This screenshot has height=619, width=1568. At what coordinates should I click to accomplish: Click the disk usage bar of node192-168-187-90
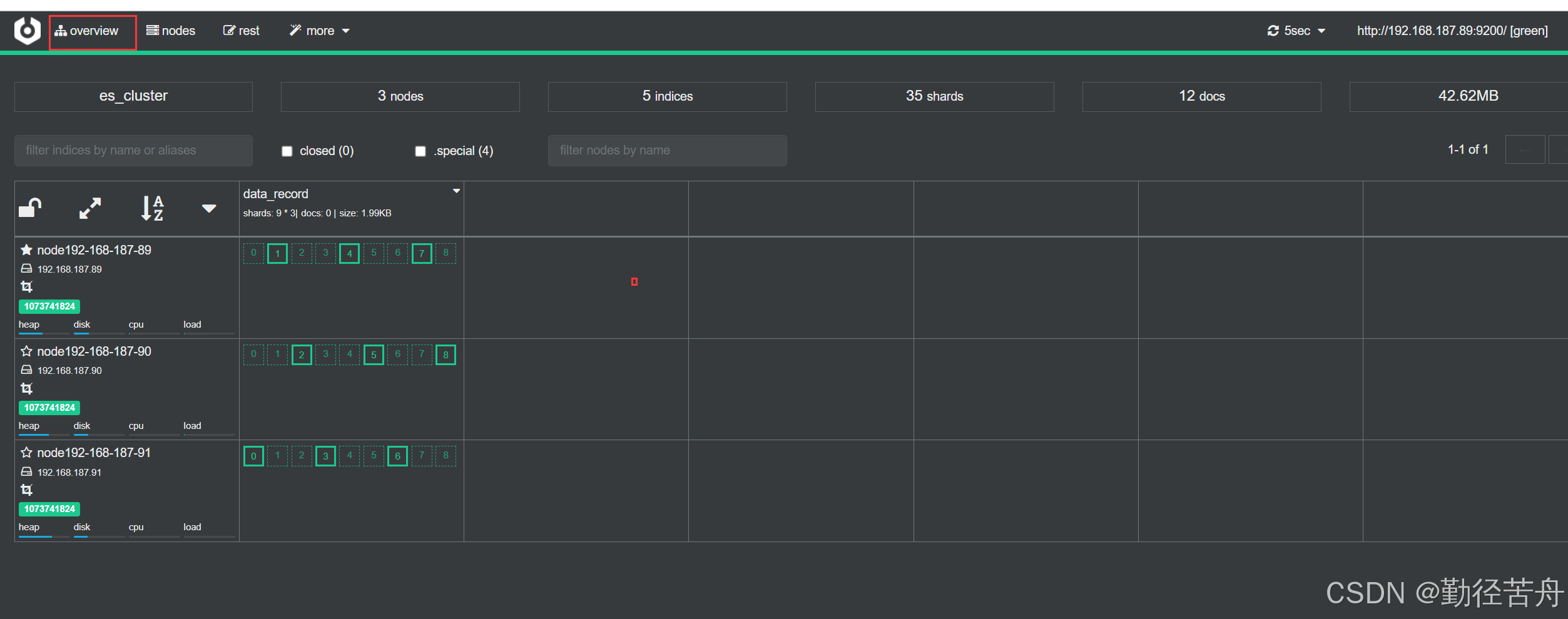(x=99, y=435)
